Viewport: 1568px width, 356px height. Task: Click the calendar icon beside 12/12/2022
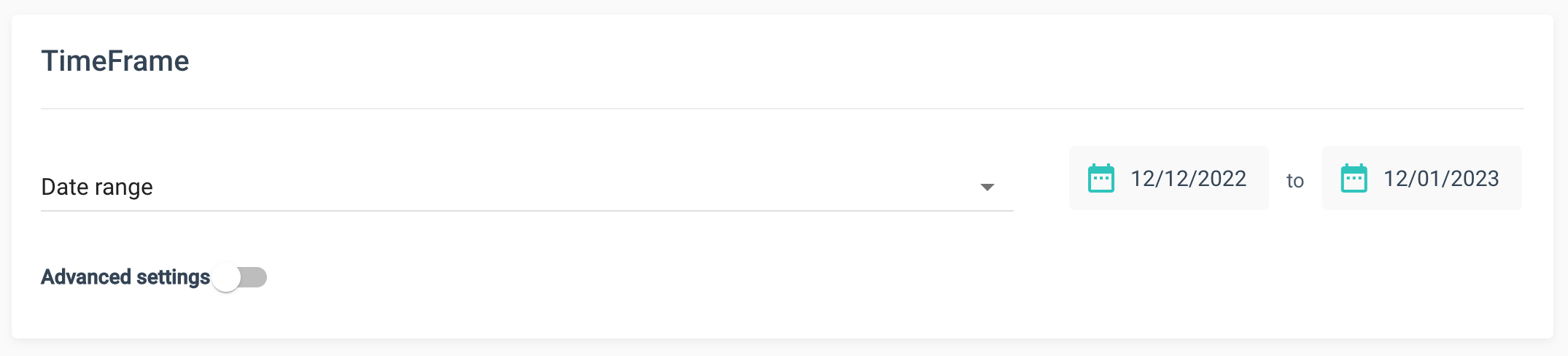click(1101, 179)
